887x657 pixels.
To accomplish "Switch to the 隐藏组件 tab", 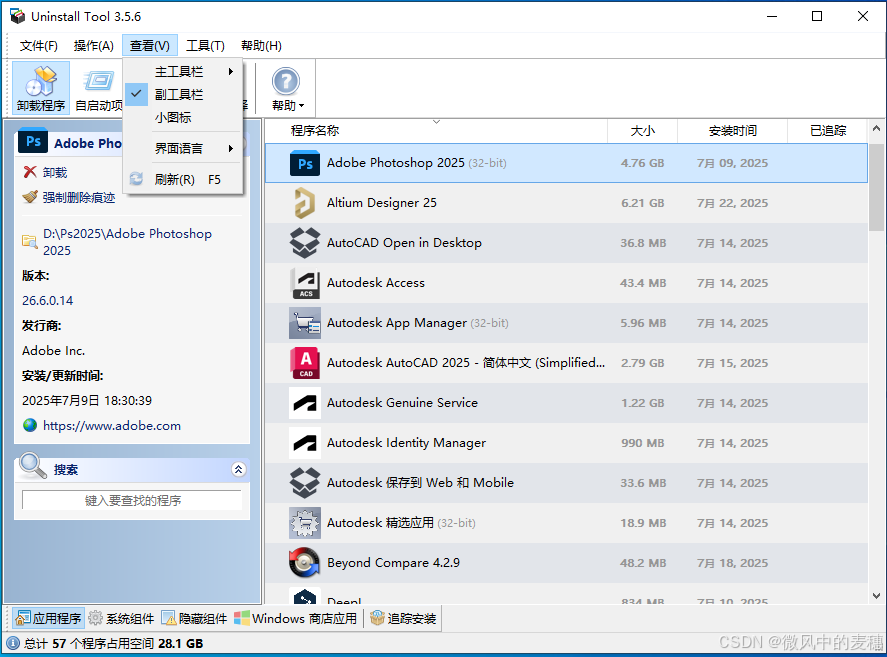I will [x=194, y=619].
